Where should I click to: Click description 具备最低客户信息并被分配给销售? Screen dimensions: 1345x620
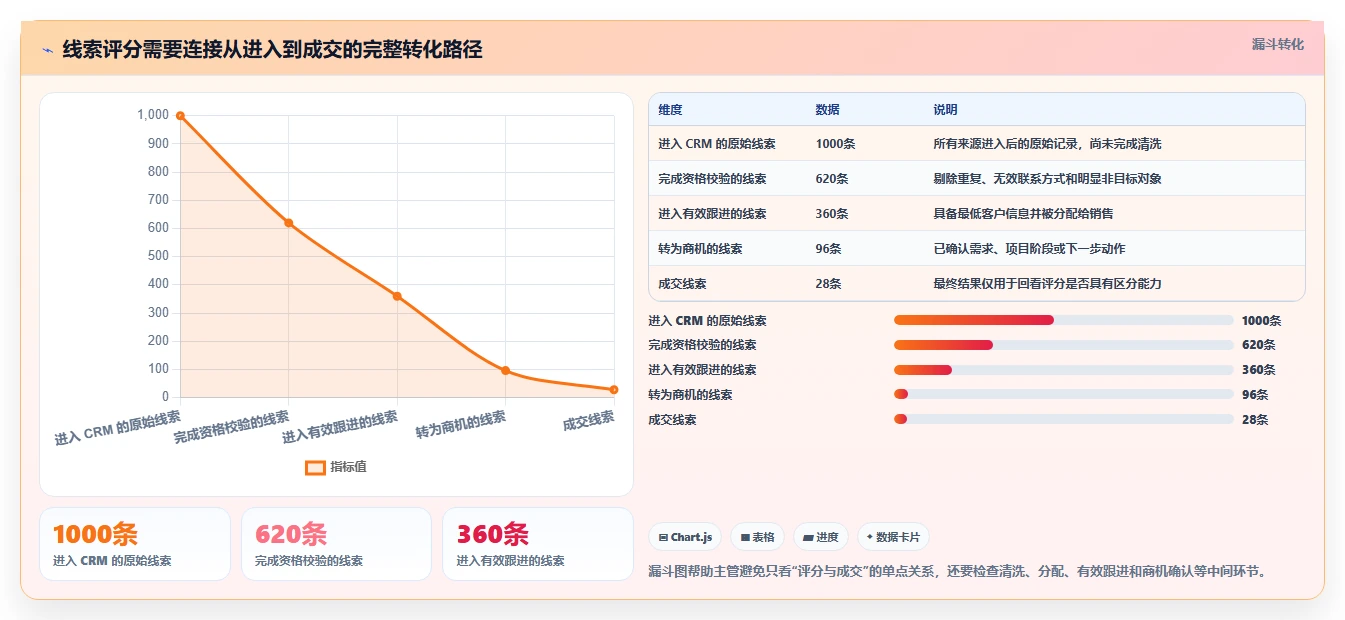click(1023, 214)
